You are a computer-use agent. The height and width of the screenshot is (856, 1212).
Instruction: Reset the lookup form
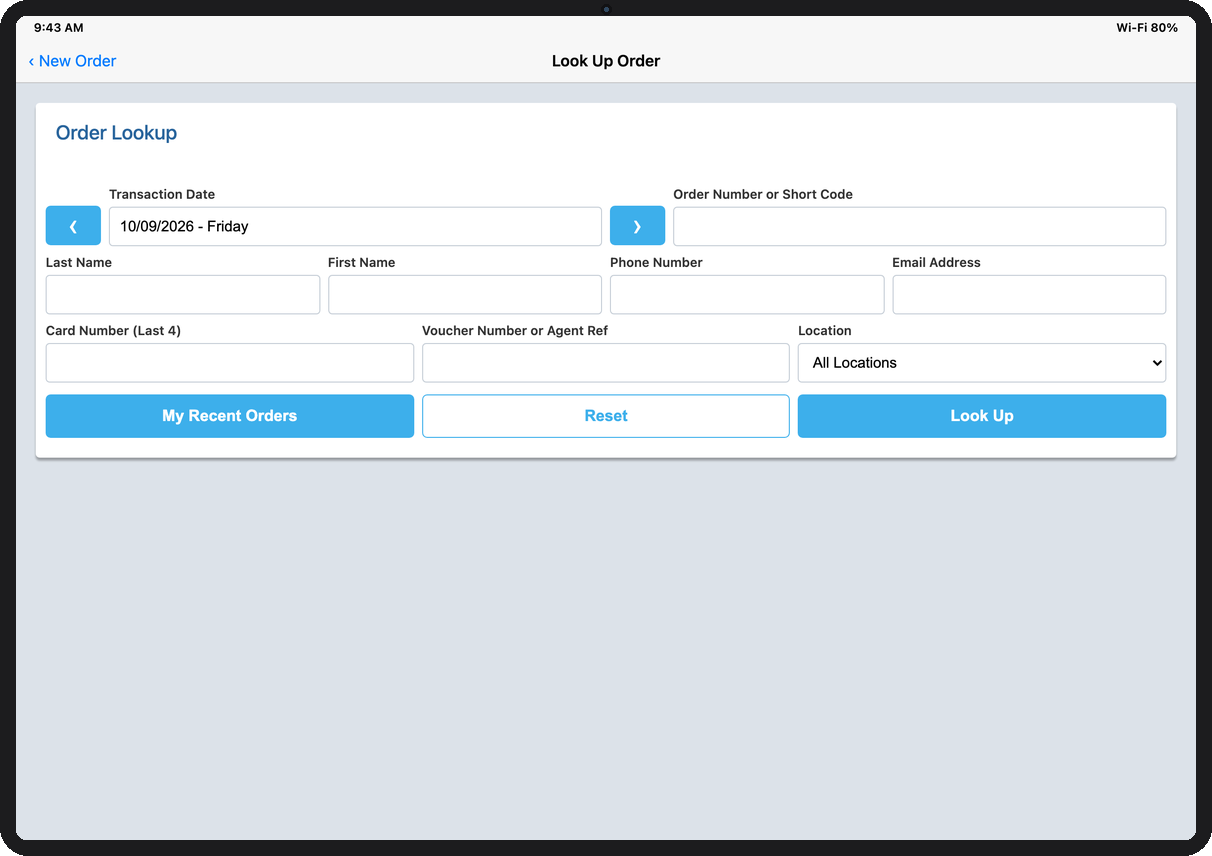[x=606, y=416]
